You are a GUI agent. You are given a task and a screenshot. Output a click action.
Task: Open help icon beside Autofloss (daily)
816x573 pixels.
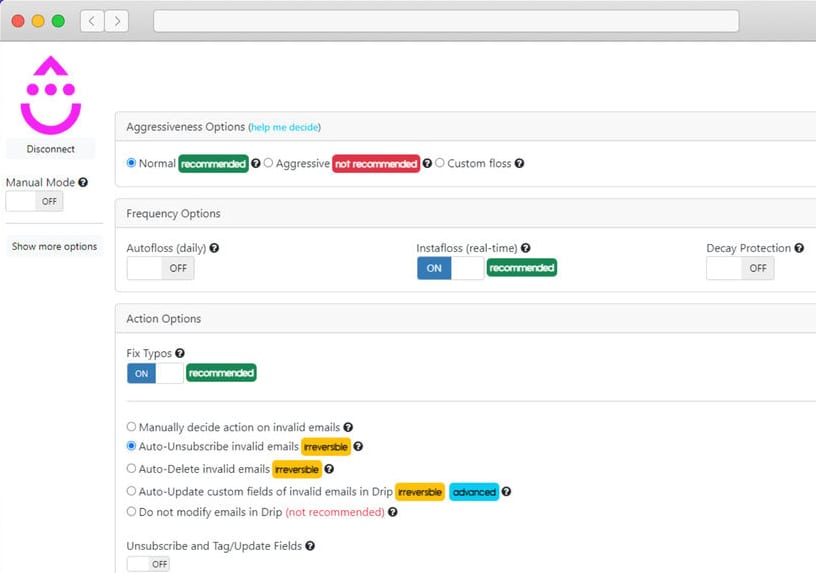[x=214, y=248]
